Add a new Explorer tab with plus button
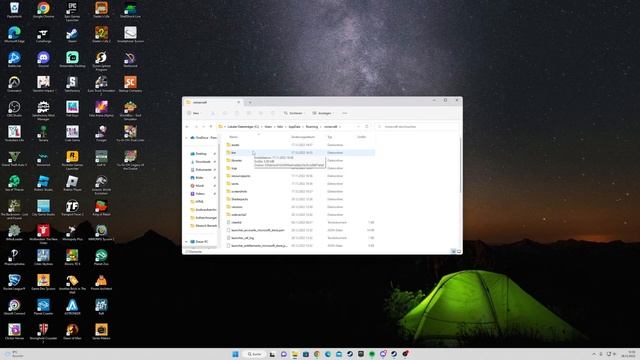The image size is (640, 360). [250, 102]
